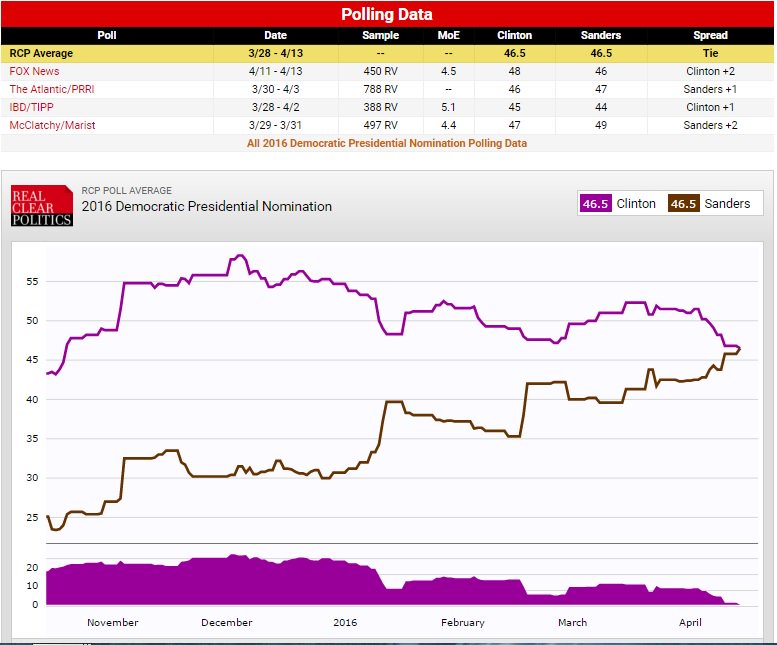Click the 2016 Democratic Presidential Nomination chart title

(x=207, y=206)
